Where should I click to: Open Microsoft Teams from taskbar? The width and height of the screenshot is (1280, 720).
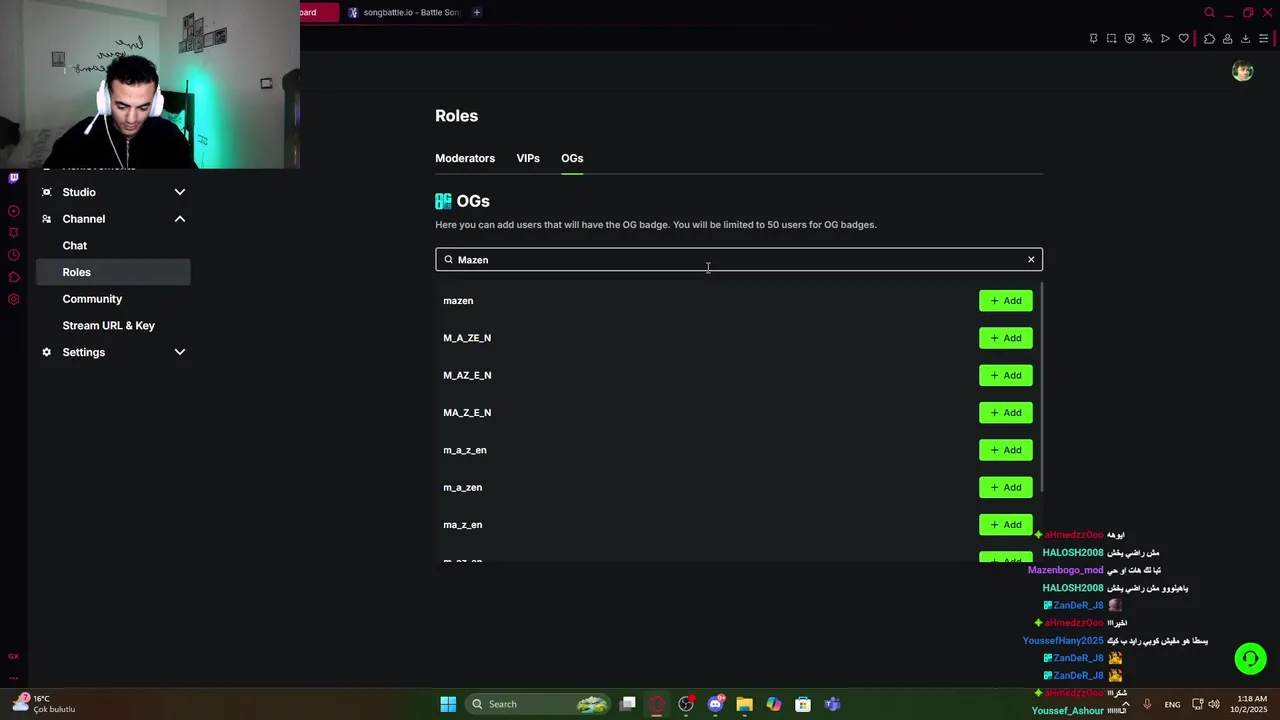[832, 704]
